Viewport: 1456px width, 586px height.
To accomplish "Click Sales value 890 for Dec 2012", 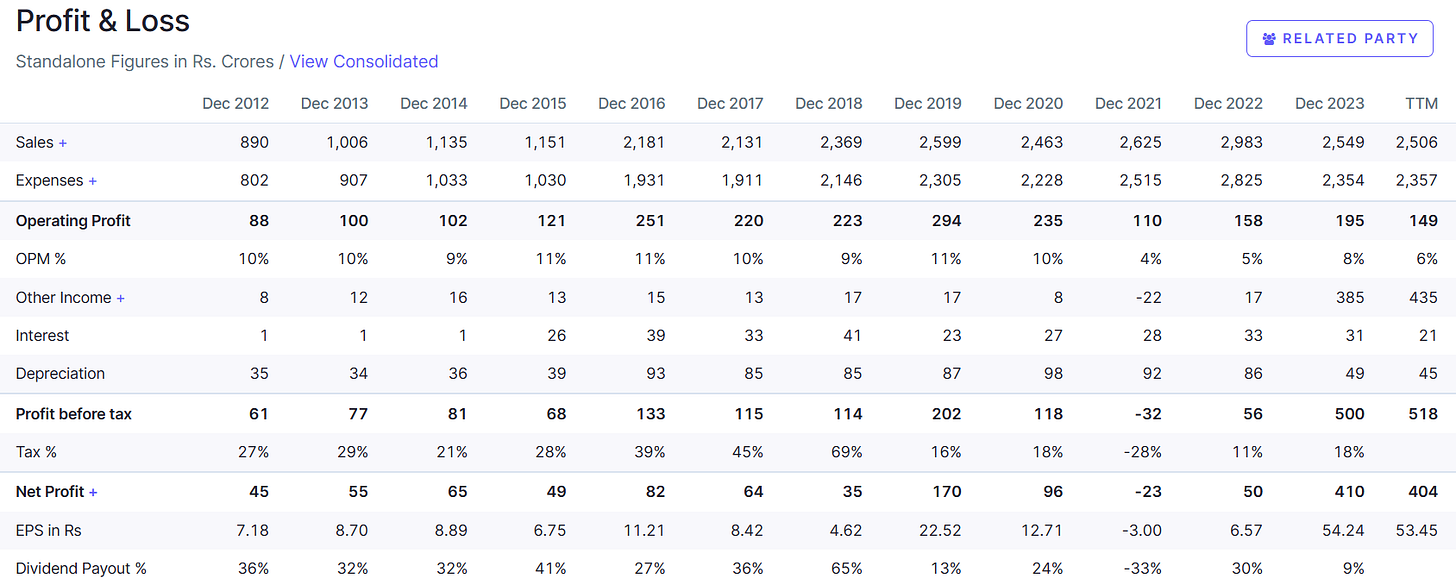I will pos(254,143).
